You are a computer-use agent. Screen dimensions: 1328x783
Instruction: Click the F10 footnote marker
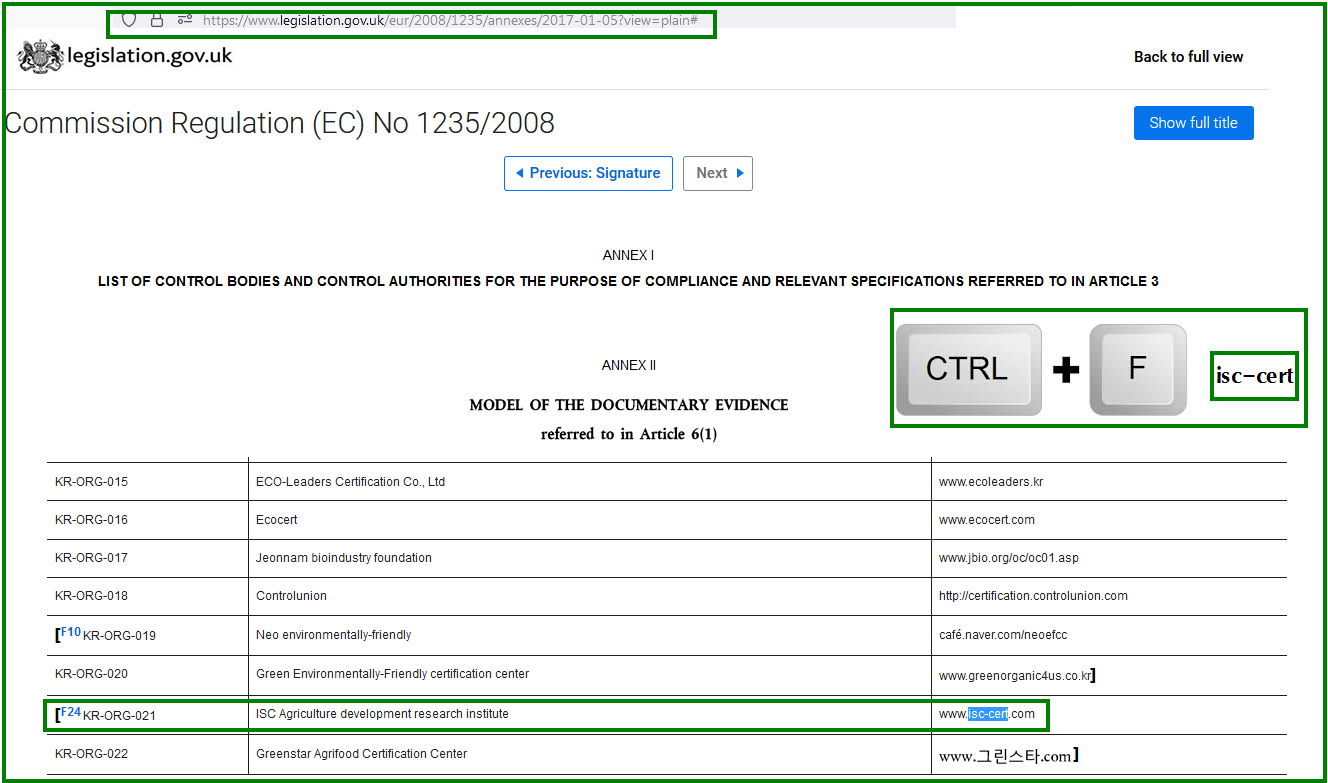pyautogui.click(x=71, y=632)
